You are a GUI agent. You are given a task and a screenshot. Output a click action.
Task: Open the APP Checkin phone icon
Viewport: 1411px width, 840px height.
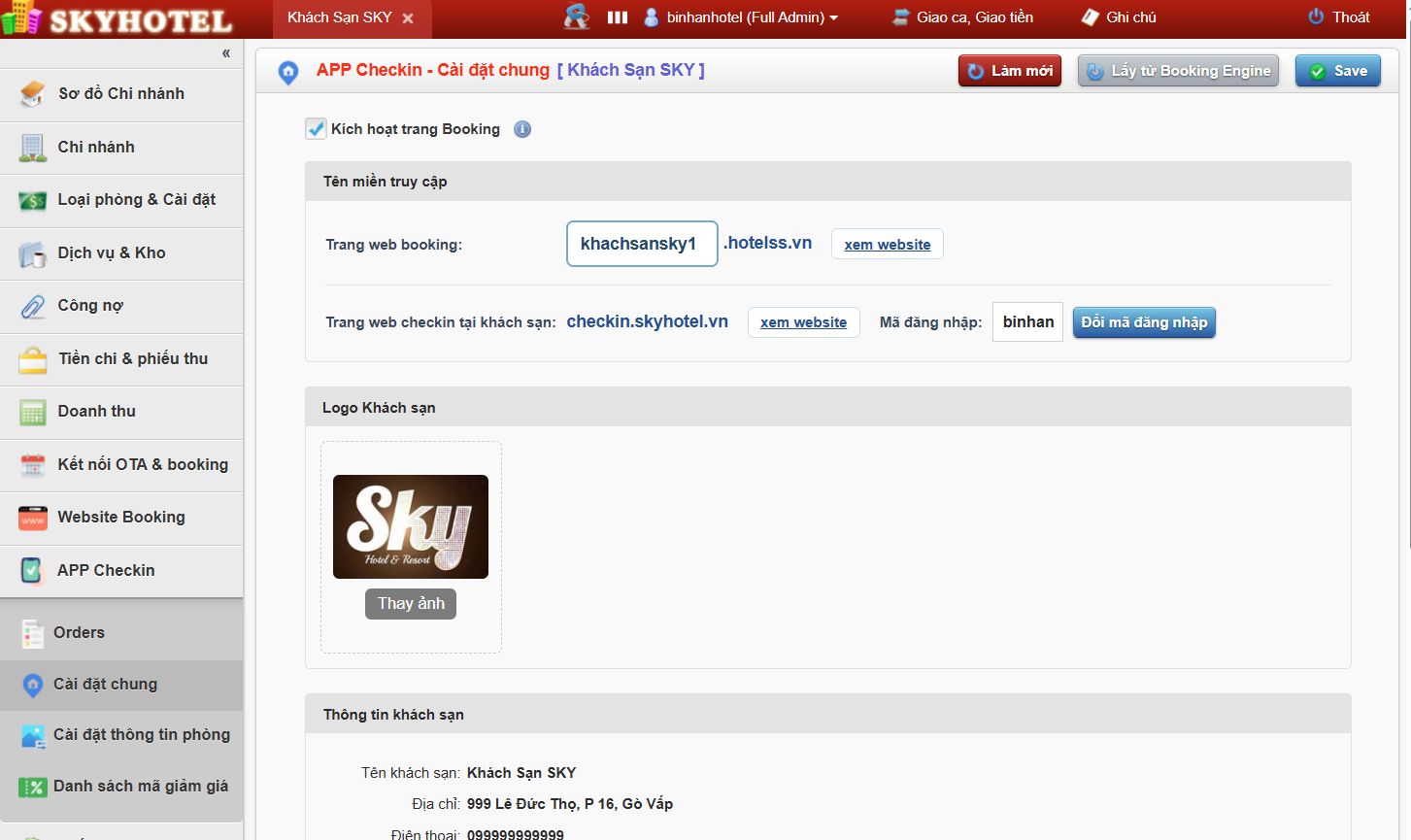coord(32,571)
